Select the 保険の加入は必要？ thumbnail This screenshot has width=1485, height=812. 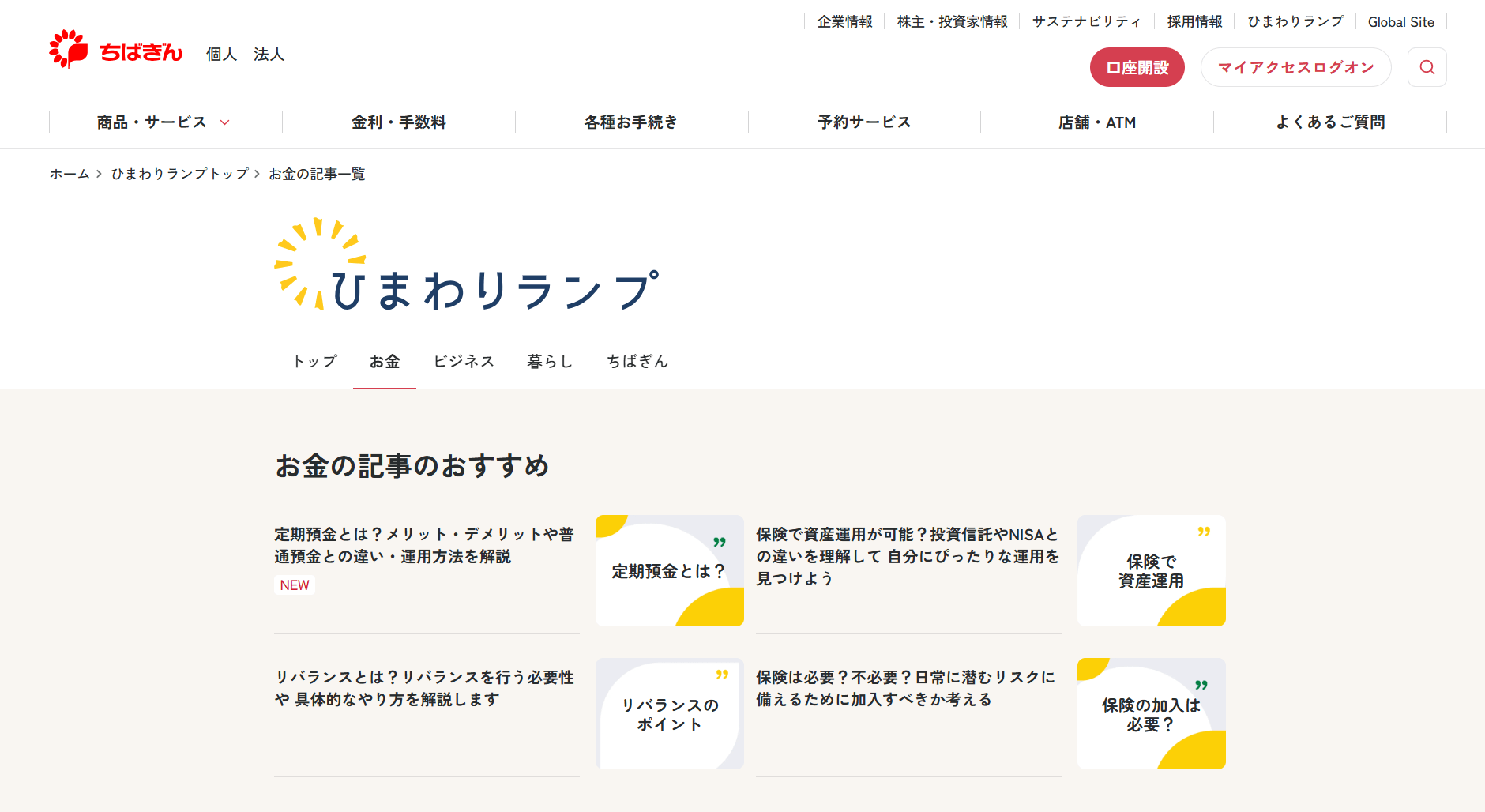(1151, 714)
